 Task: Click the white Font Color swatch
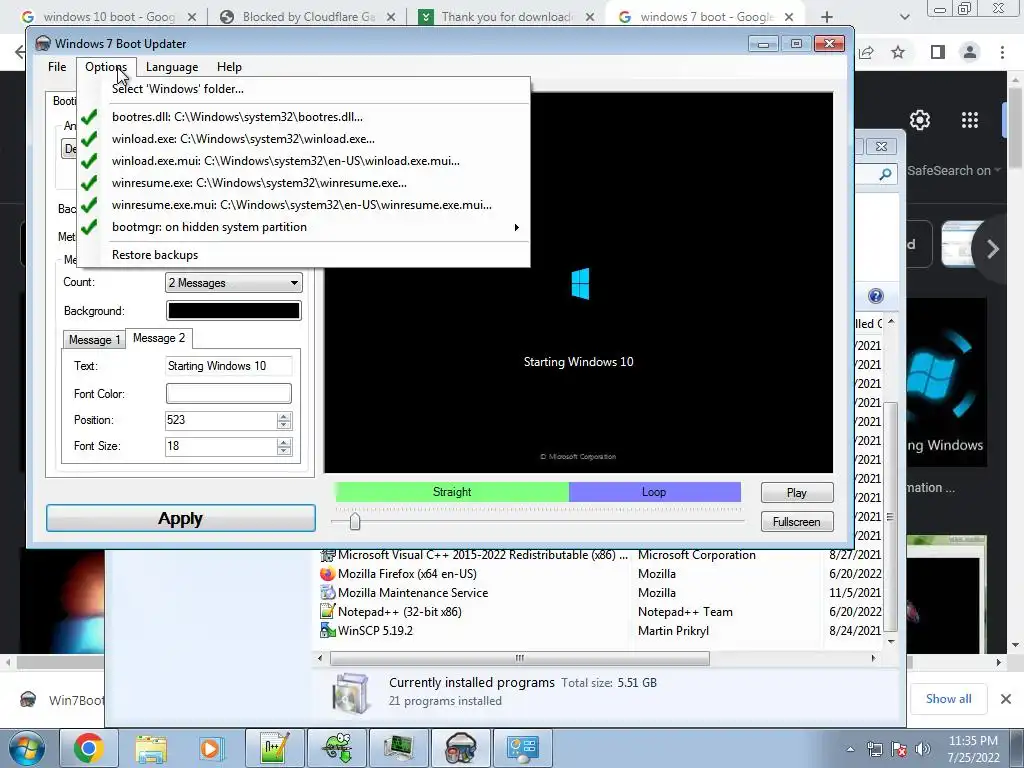click(229, 393)
